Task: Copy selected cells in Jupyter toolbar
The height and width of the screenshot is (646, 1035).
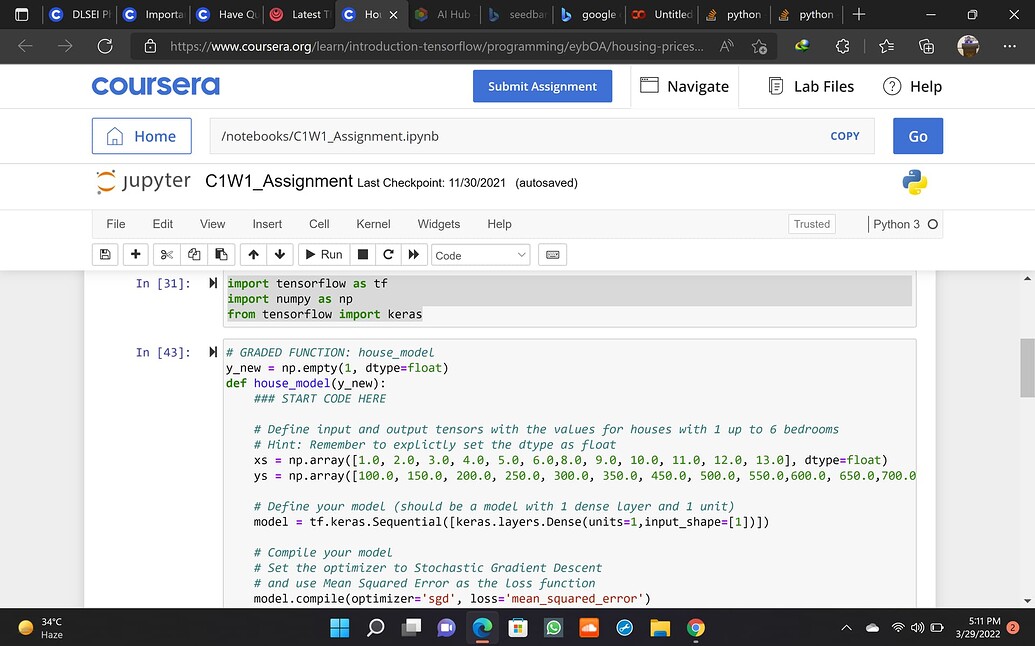Action: click(x=194, y=255)
